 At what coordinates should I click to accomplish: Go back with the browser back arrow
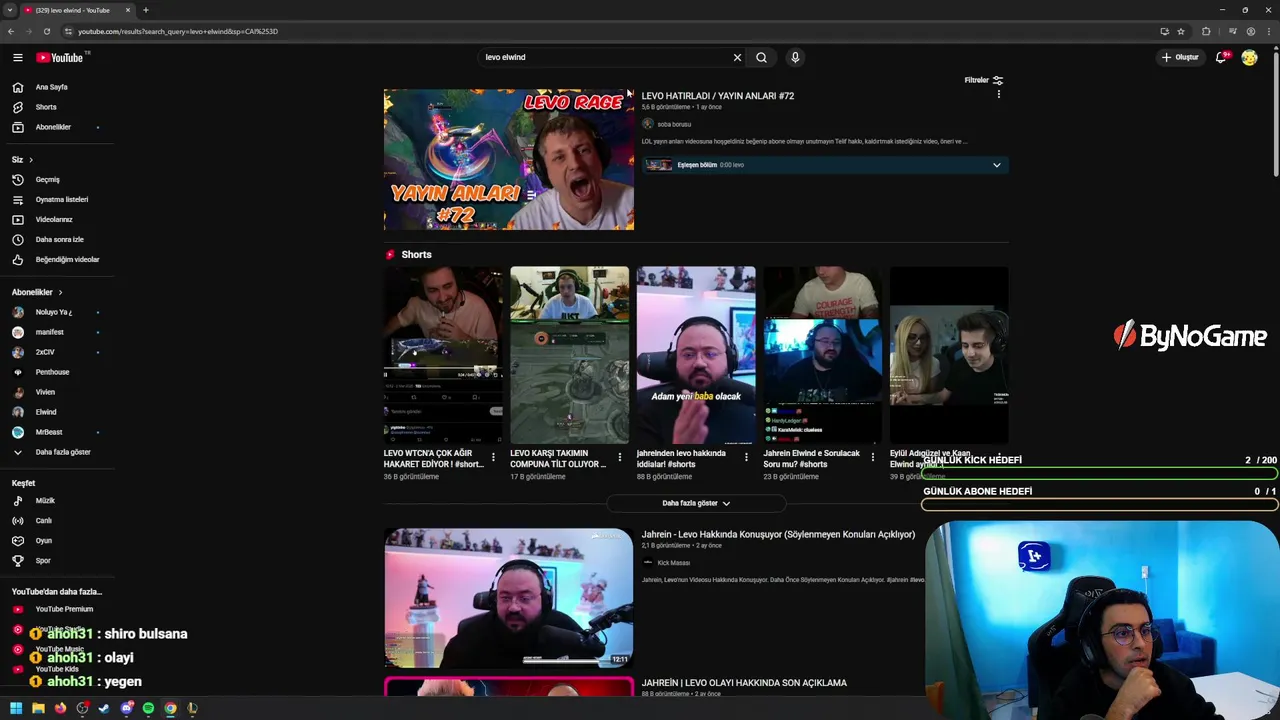[11, 31]
